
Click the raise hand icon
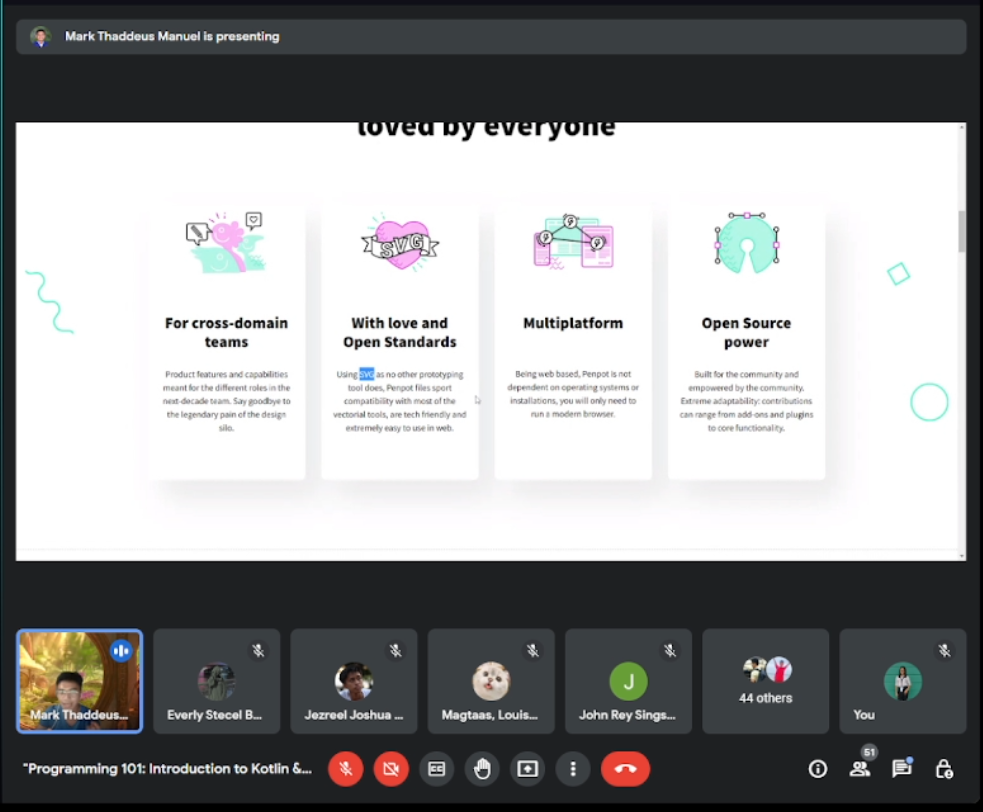click(x=482, y=769)
